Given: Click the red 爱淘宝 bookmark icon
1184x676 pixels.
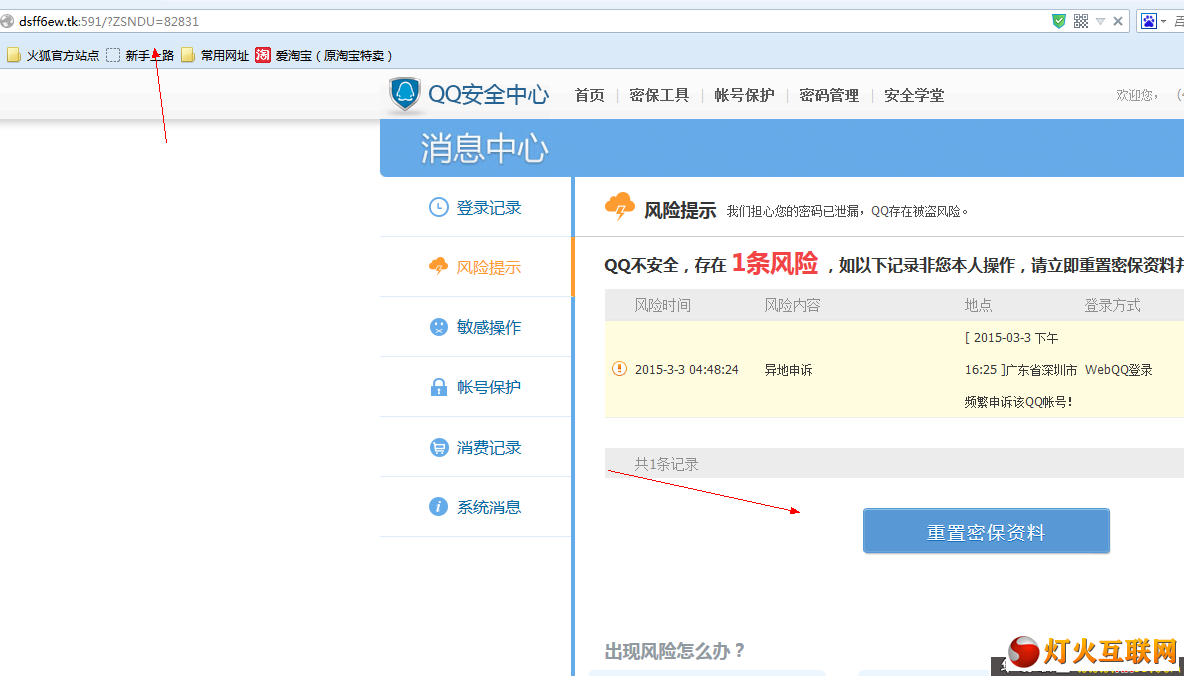Looking at the screenshot, I should (x=263, y=55).
